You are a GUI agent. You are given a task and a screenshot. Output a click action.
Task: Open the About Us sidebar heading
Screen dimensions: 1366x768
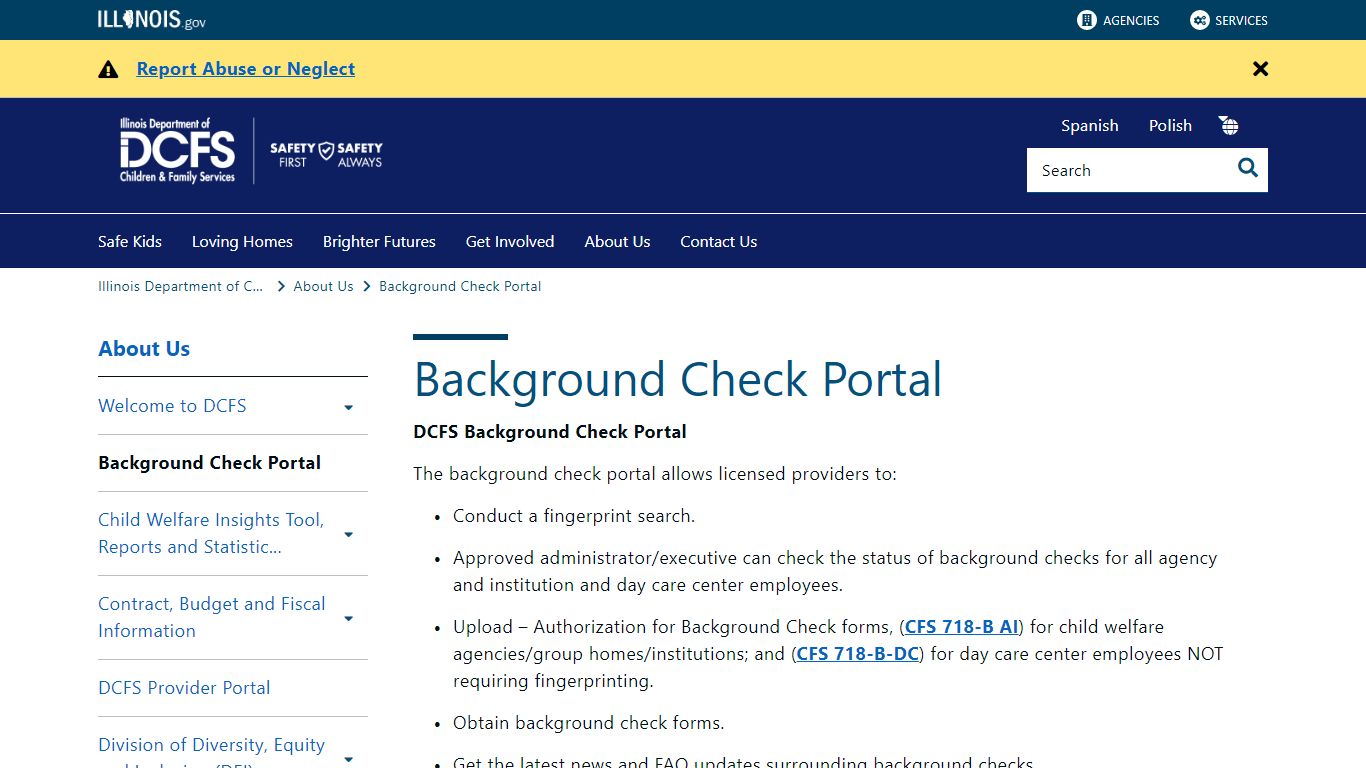click(144, 349)
